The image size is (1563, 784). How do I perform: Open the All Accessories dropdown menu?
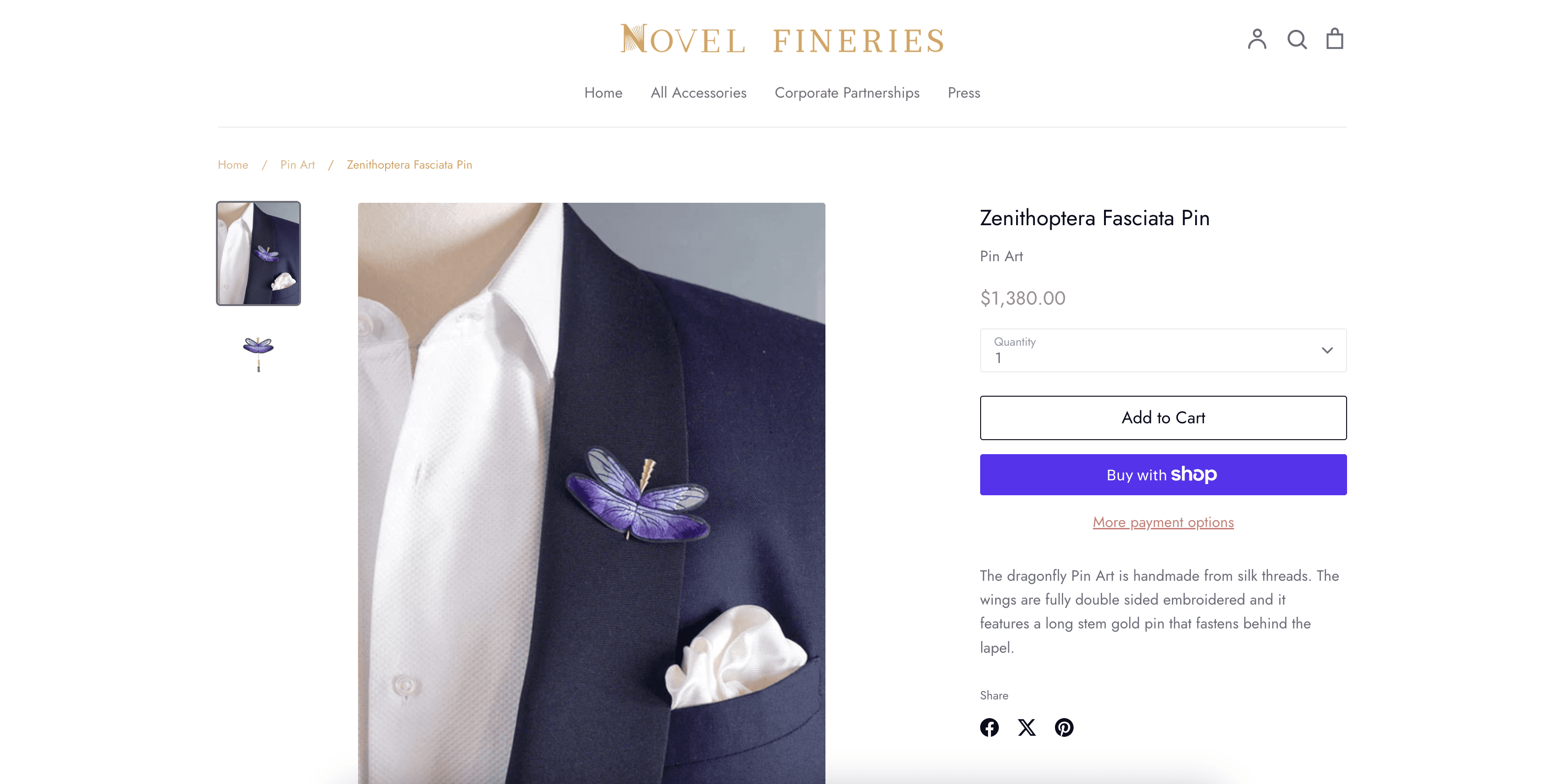tap(698, 93)
